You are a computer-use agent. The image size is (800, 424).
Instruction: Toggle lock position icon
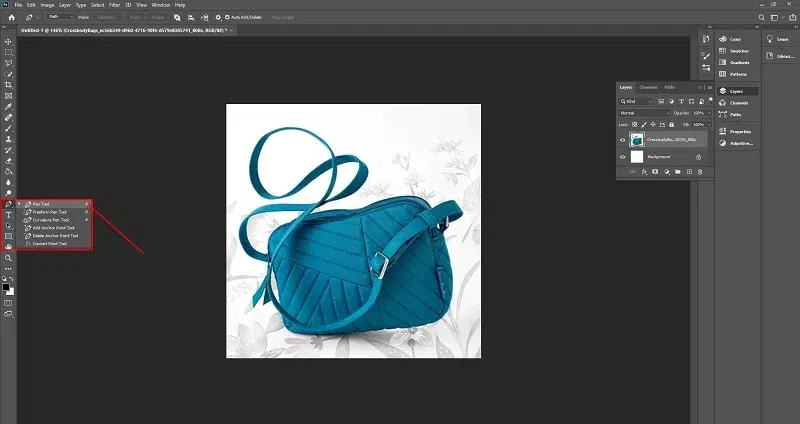[x=653, y=124]
